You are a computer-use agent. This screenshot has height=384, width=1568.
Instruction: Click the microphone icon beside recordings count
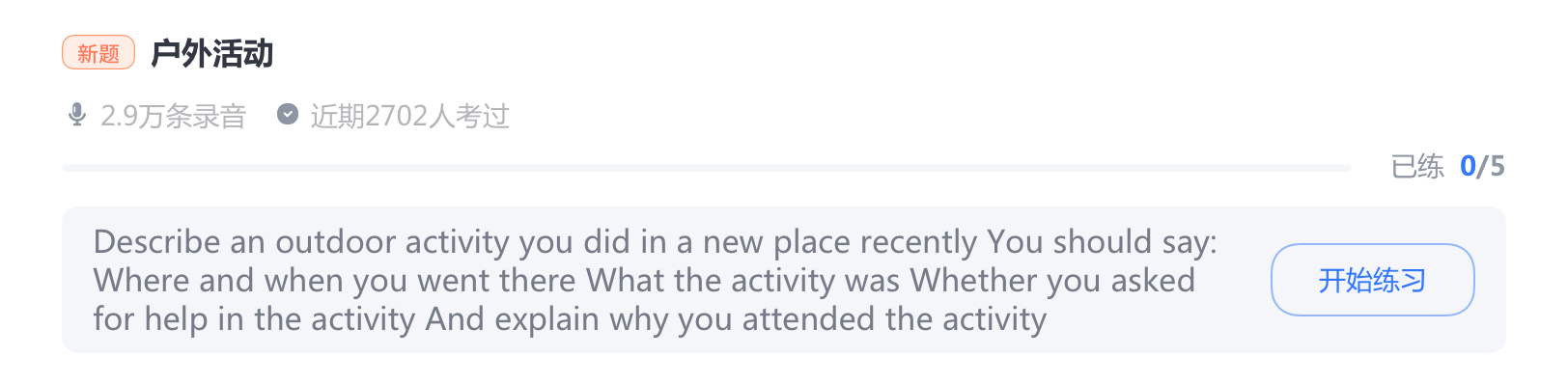(77, 115)
